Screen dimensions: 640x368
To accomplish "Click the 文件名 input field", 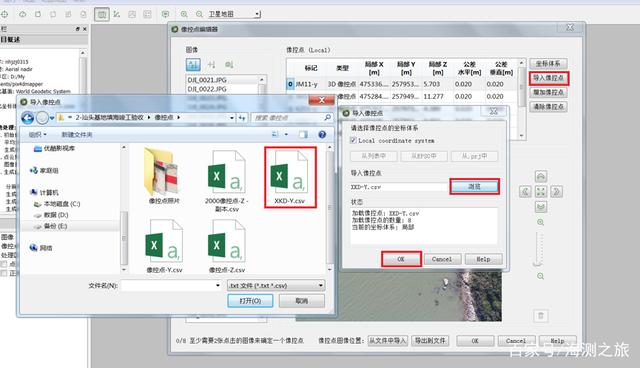I will point(171,286).
